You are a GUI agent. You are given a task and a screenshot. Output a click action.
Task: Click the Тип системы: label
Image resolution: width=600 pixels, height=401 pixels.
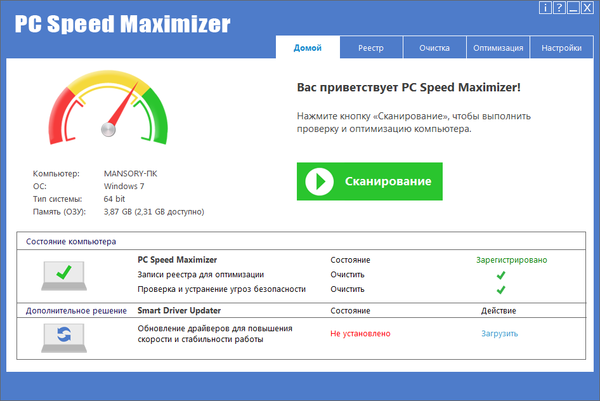pyautogui.click(x=57, y=199)
